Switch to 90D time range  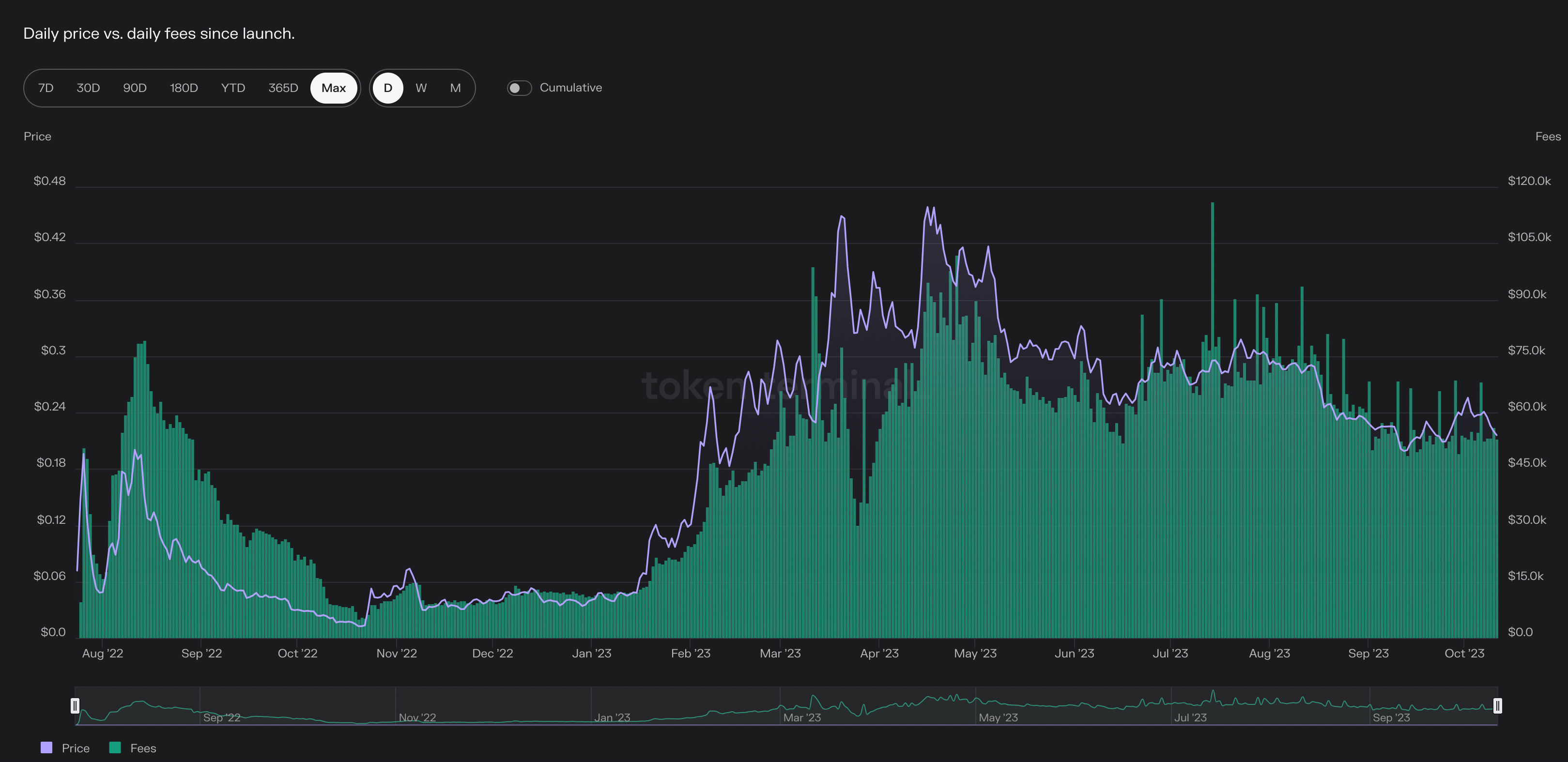point(135,88)
